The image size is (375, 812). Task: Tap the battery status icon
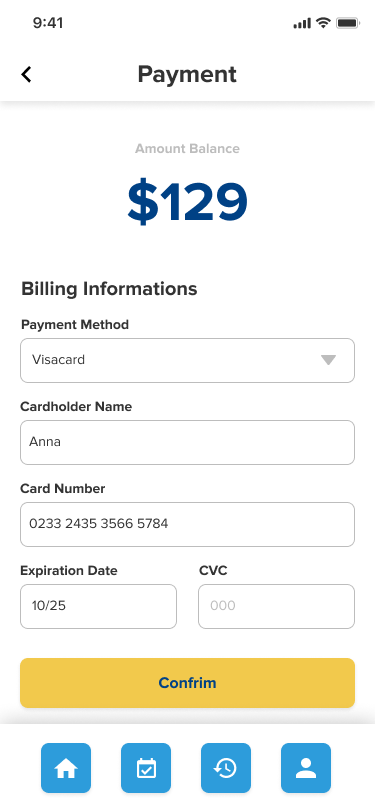pos(348,23)
